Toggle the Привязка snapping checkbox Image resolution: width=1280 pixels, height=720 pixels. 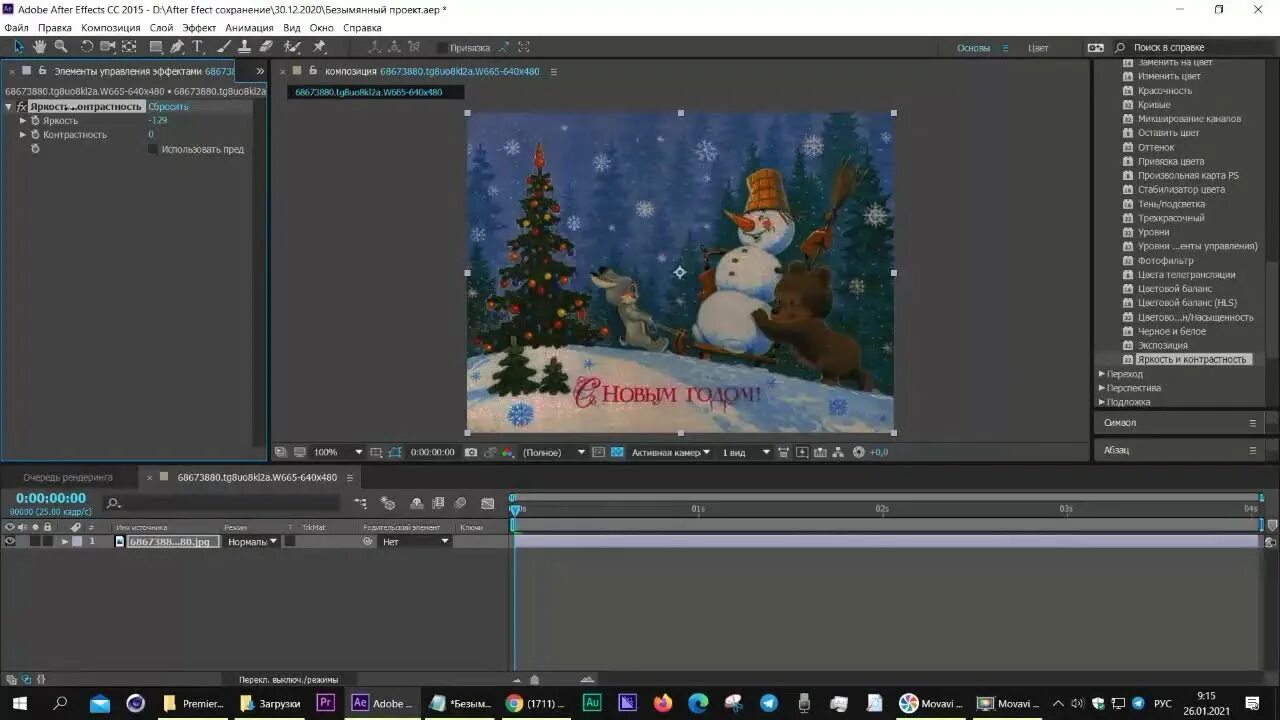click(442, 47)
